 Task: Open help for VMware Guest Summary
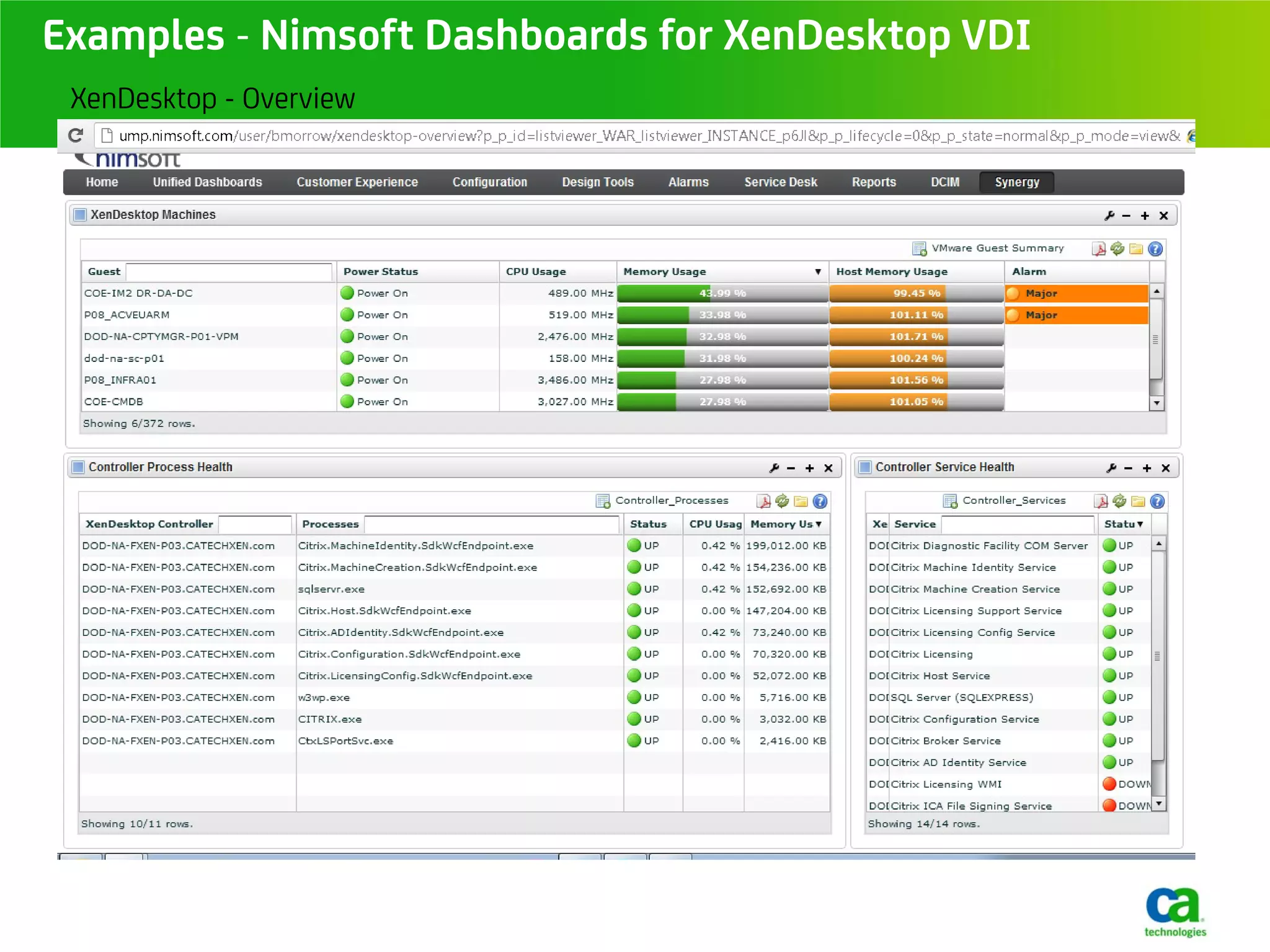1155,249
